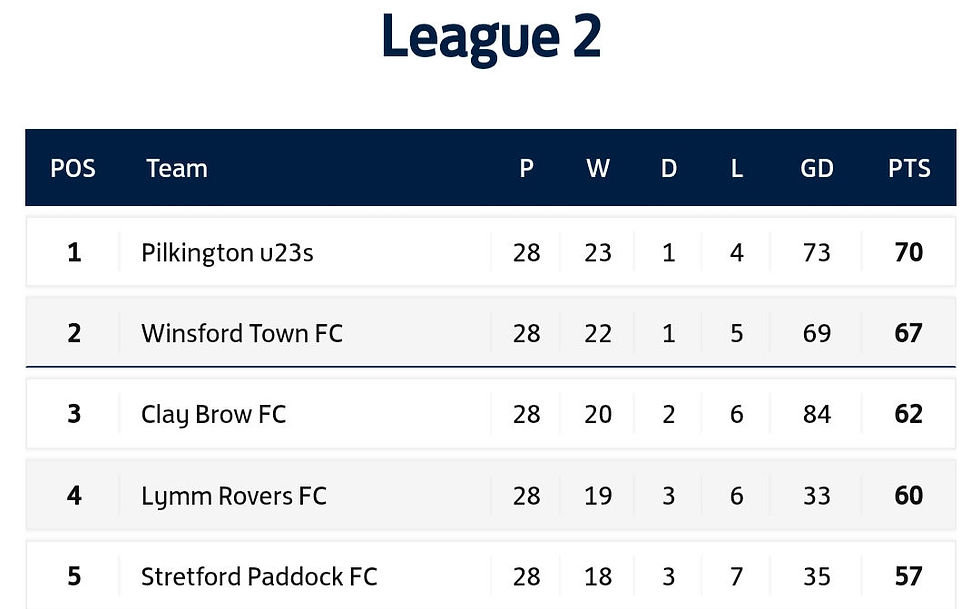Image resolution: width=980 pixels, height=609 pixels.
Task: Click the POS column header
Action: (73, 168)
